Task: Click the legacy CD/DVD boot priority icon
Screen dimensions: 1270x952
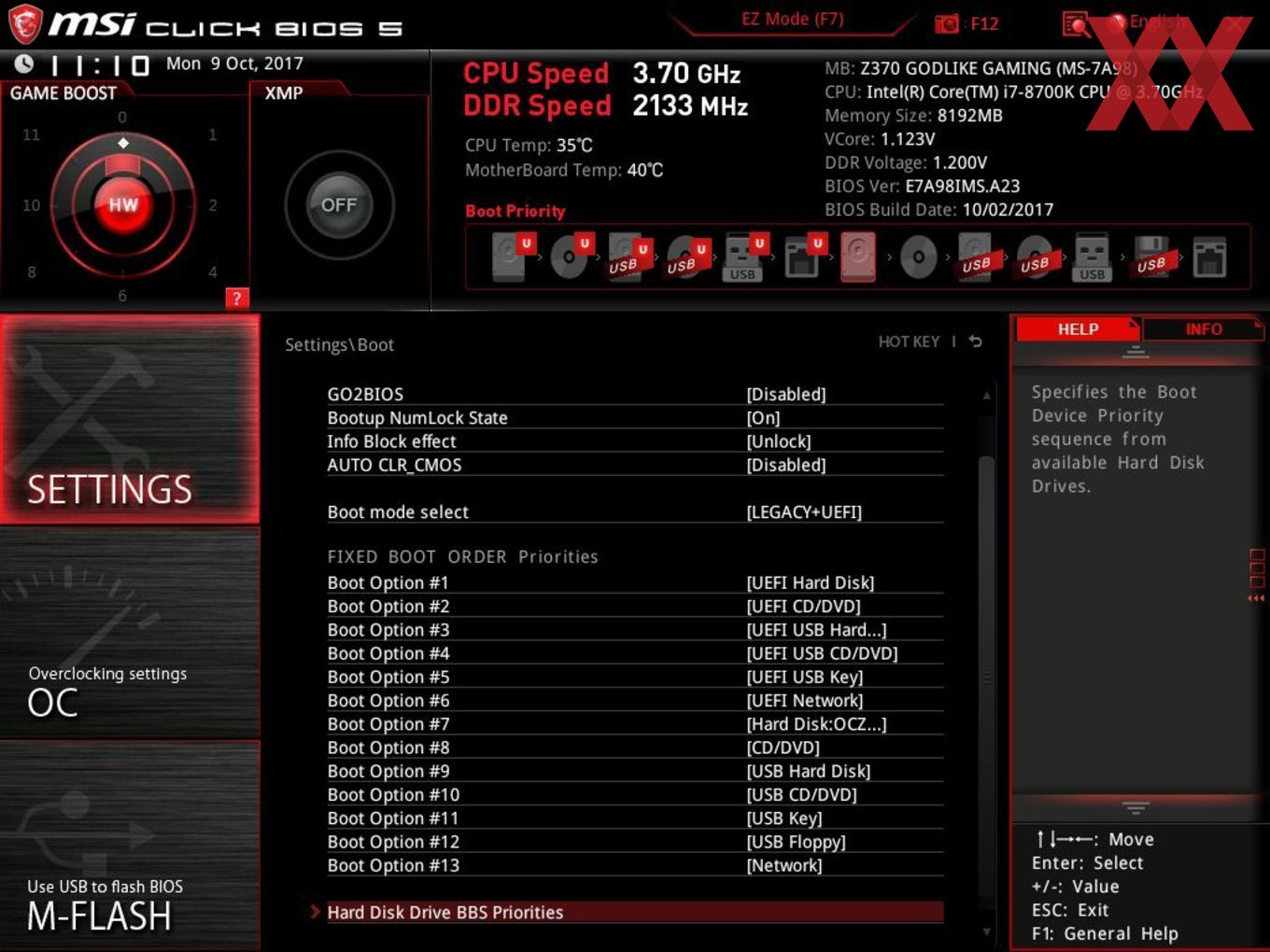Action: tap(918, 257)
